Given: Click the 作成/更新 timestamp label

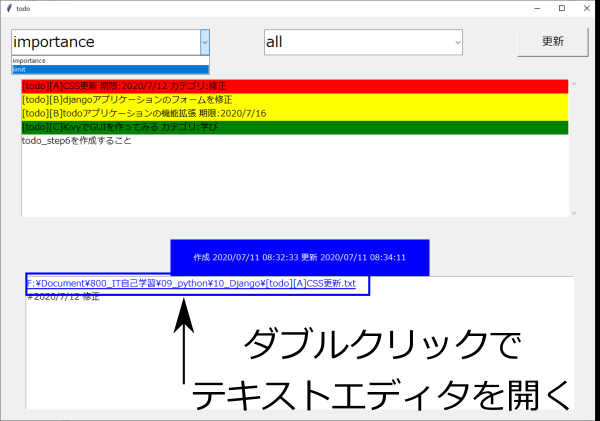Looking at the screenshot, I should tap(300, 258).
